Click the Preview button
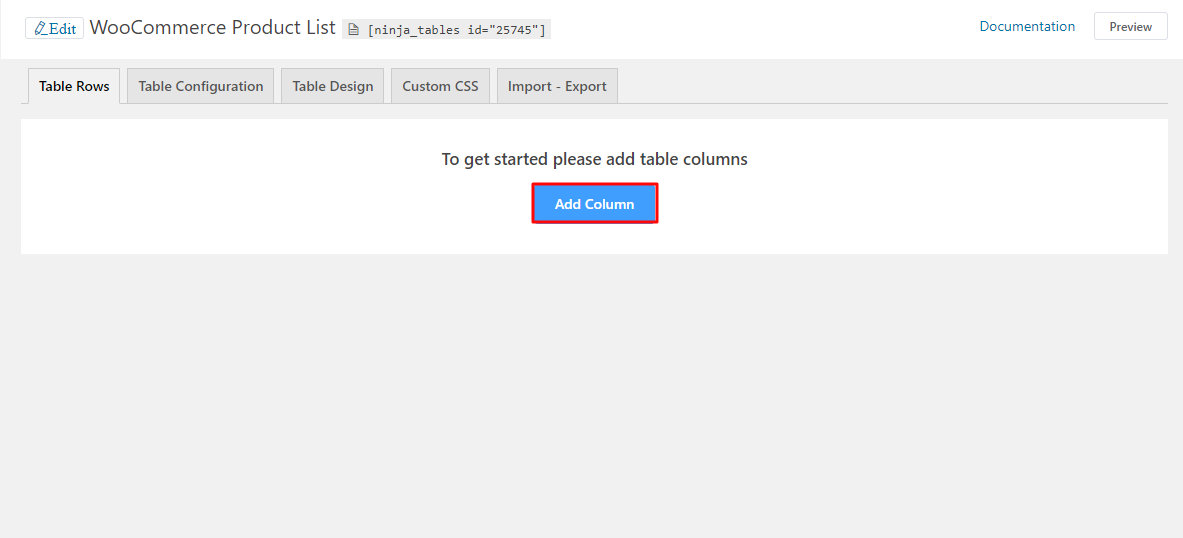This screenshot has height=538, width=1183. tap(1130, 27)
